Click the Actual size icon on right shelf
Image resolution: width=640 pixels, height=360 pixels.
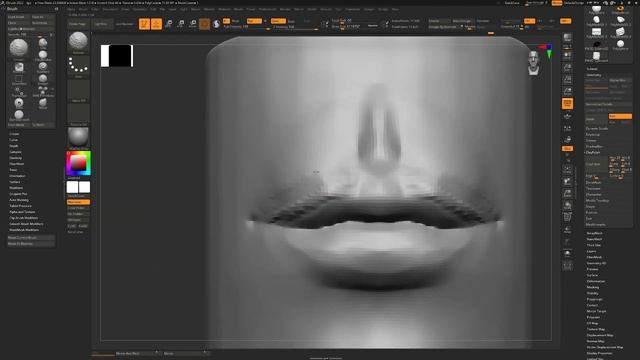click(567, 79)
